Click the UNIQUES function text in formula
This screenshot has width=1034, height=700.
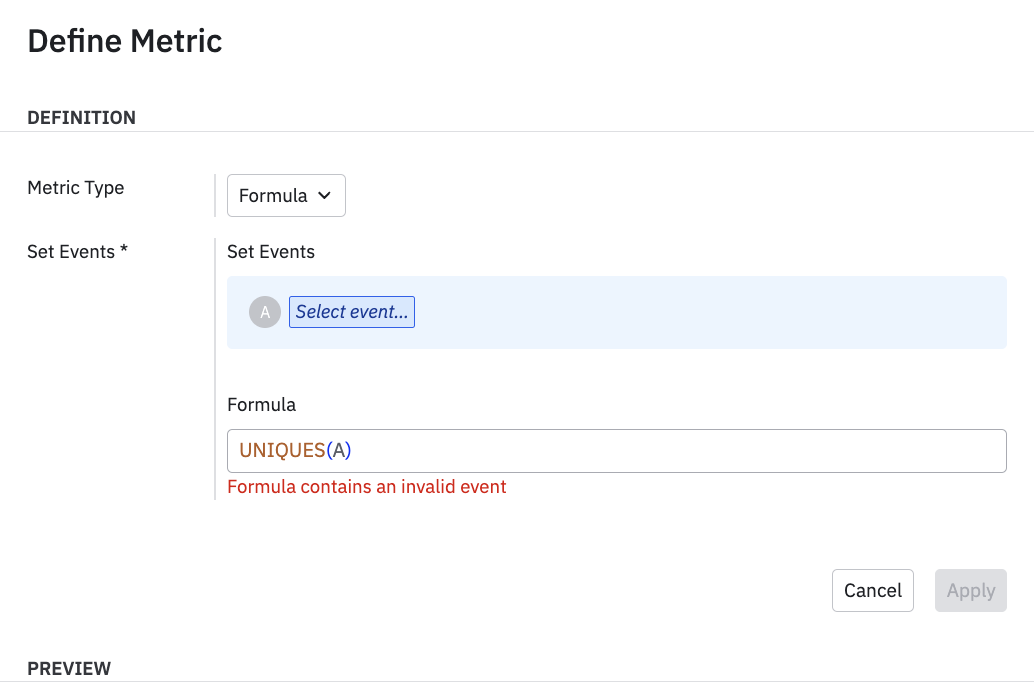(x=282, y=451)
